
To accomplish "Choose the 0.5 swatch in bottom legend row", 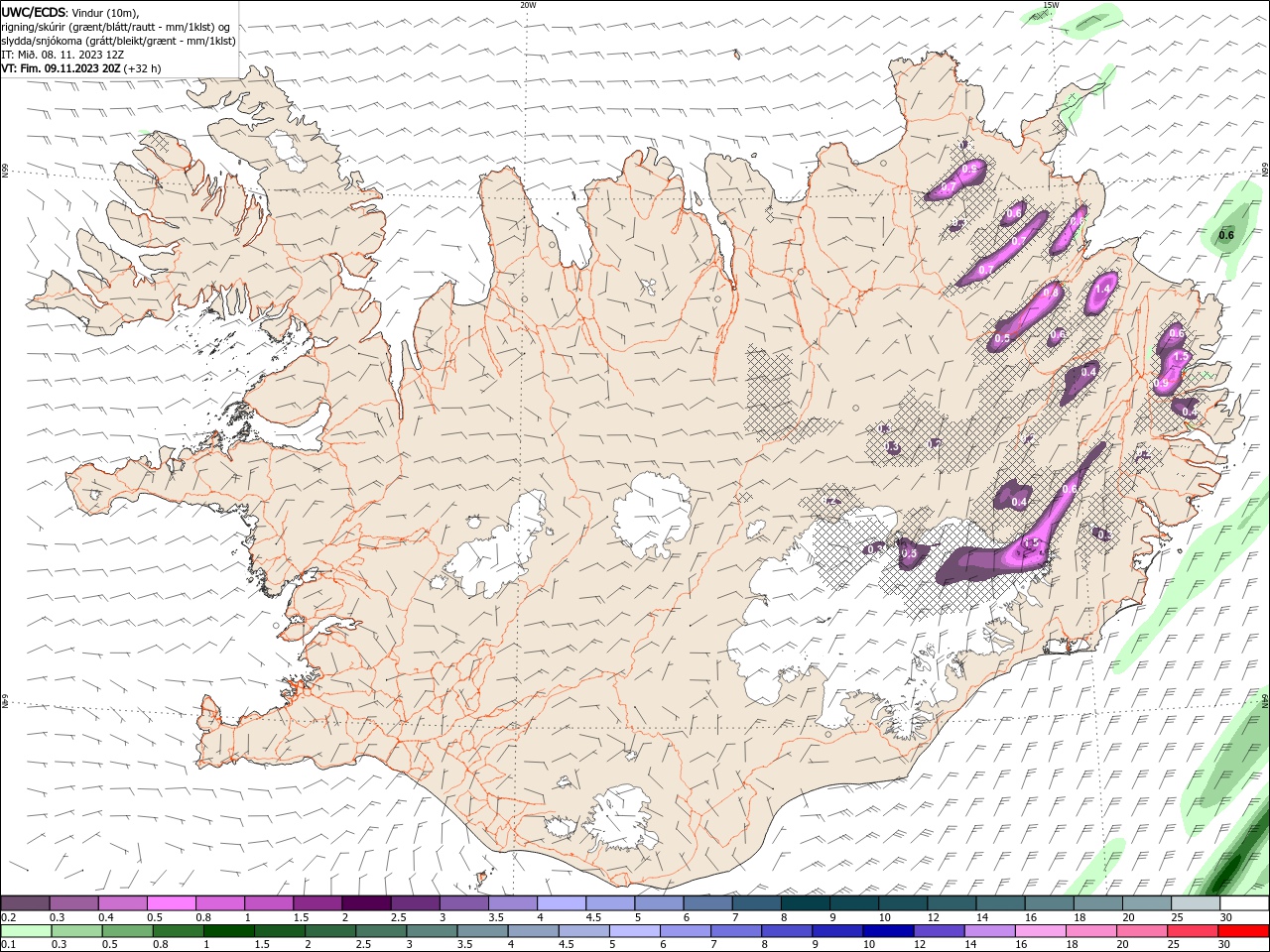I will tap(127, 931).
